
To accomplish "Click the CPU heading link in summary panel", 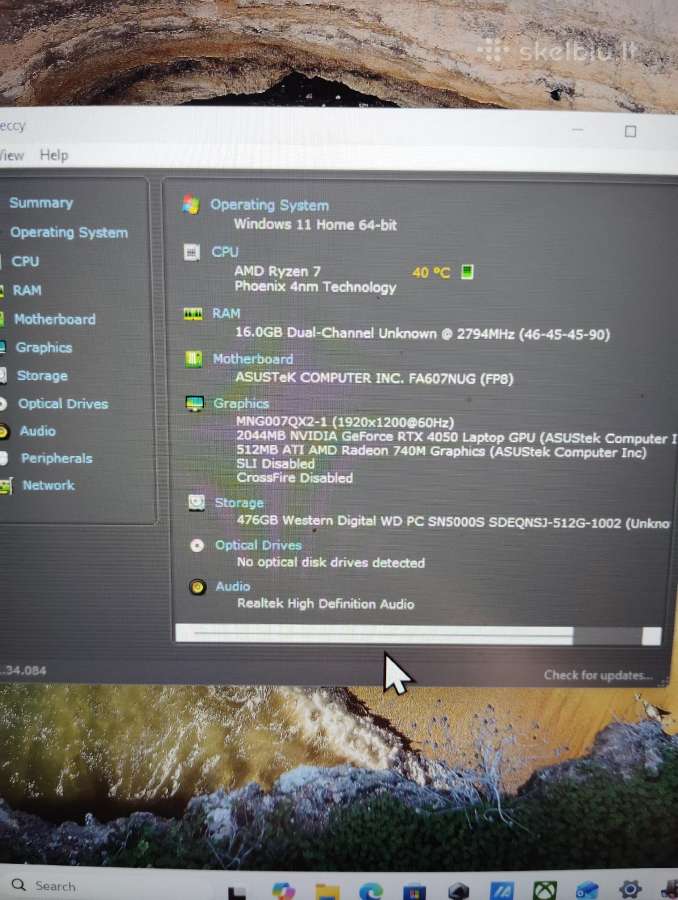I will click(224, 252).
